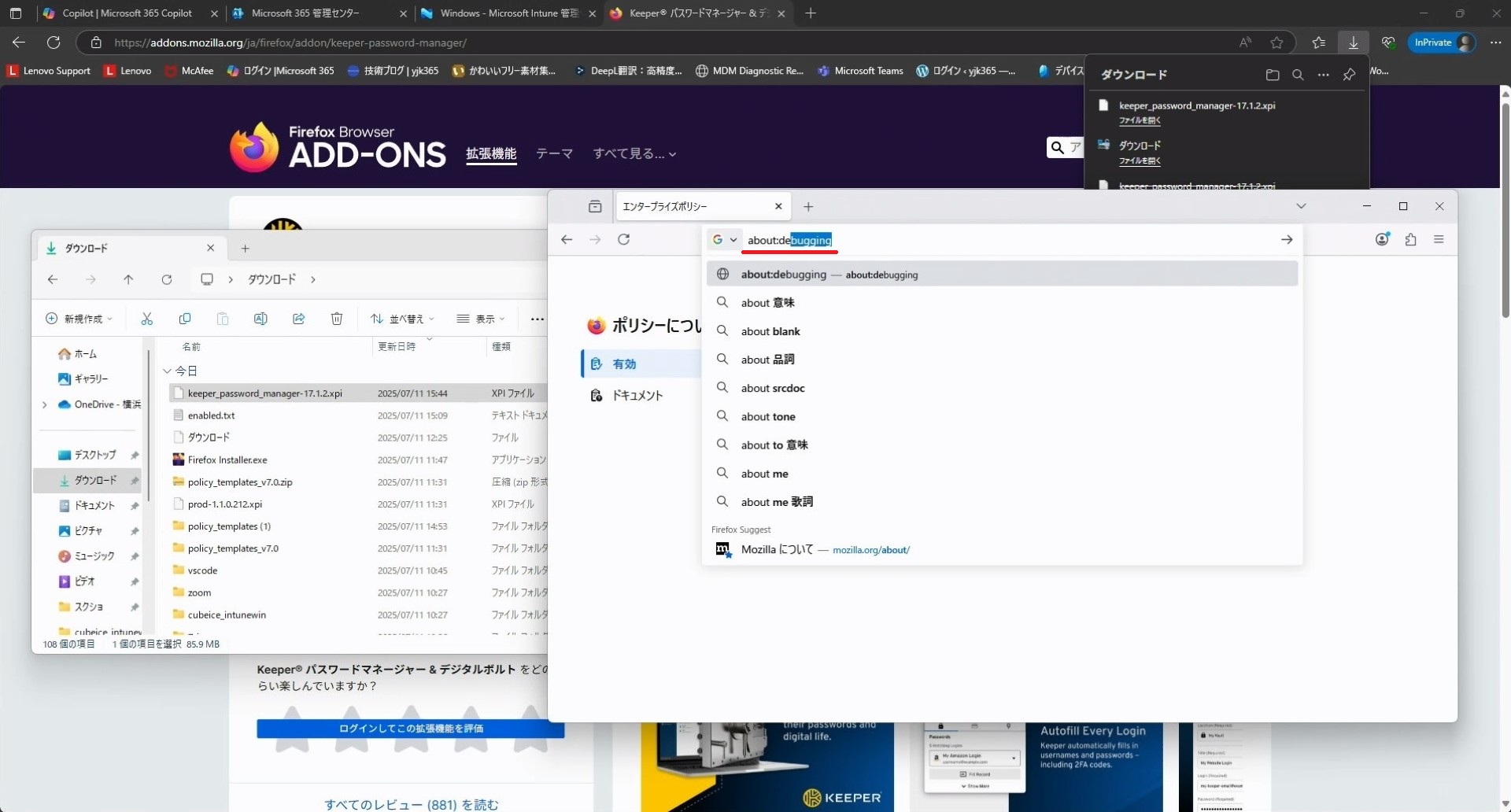The image size is (1511, 812).
Task: Expand the search engine selector dropdown
Action: tap(724, 240)
